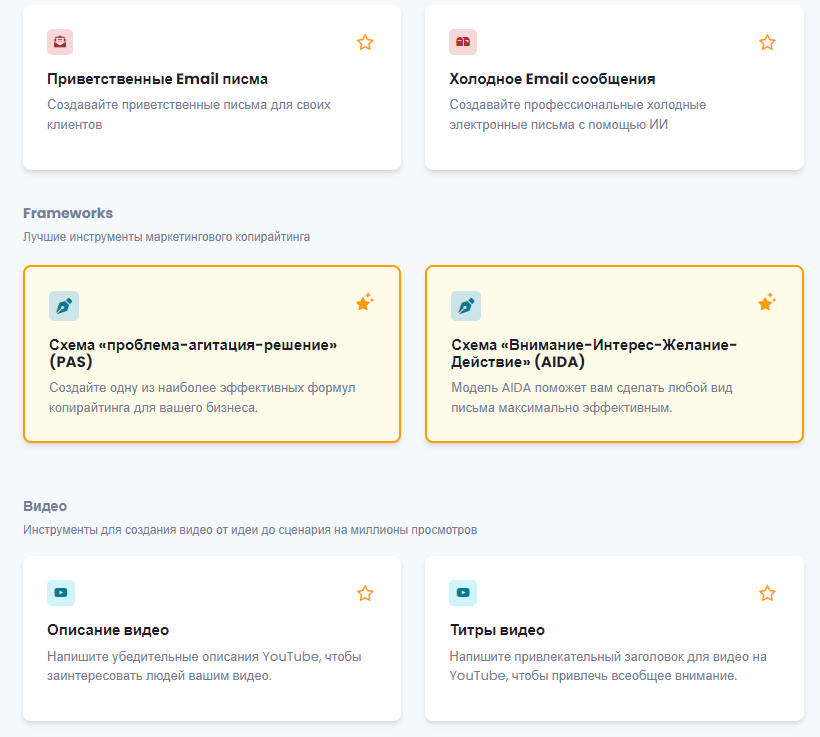The width and height of the screenshot is (820, 737).
Task: Click the AIDA framework pen icon
Action: point(466,306)
